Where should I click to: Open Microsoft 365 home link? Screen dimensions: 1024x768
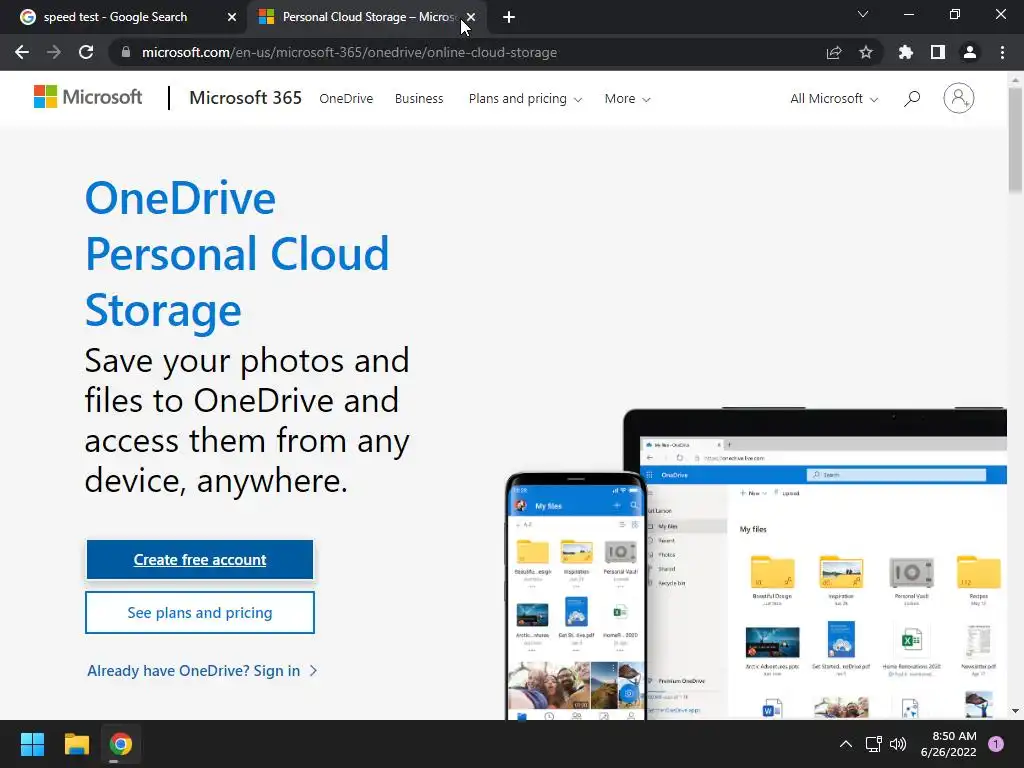tap(246, 98)
